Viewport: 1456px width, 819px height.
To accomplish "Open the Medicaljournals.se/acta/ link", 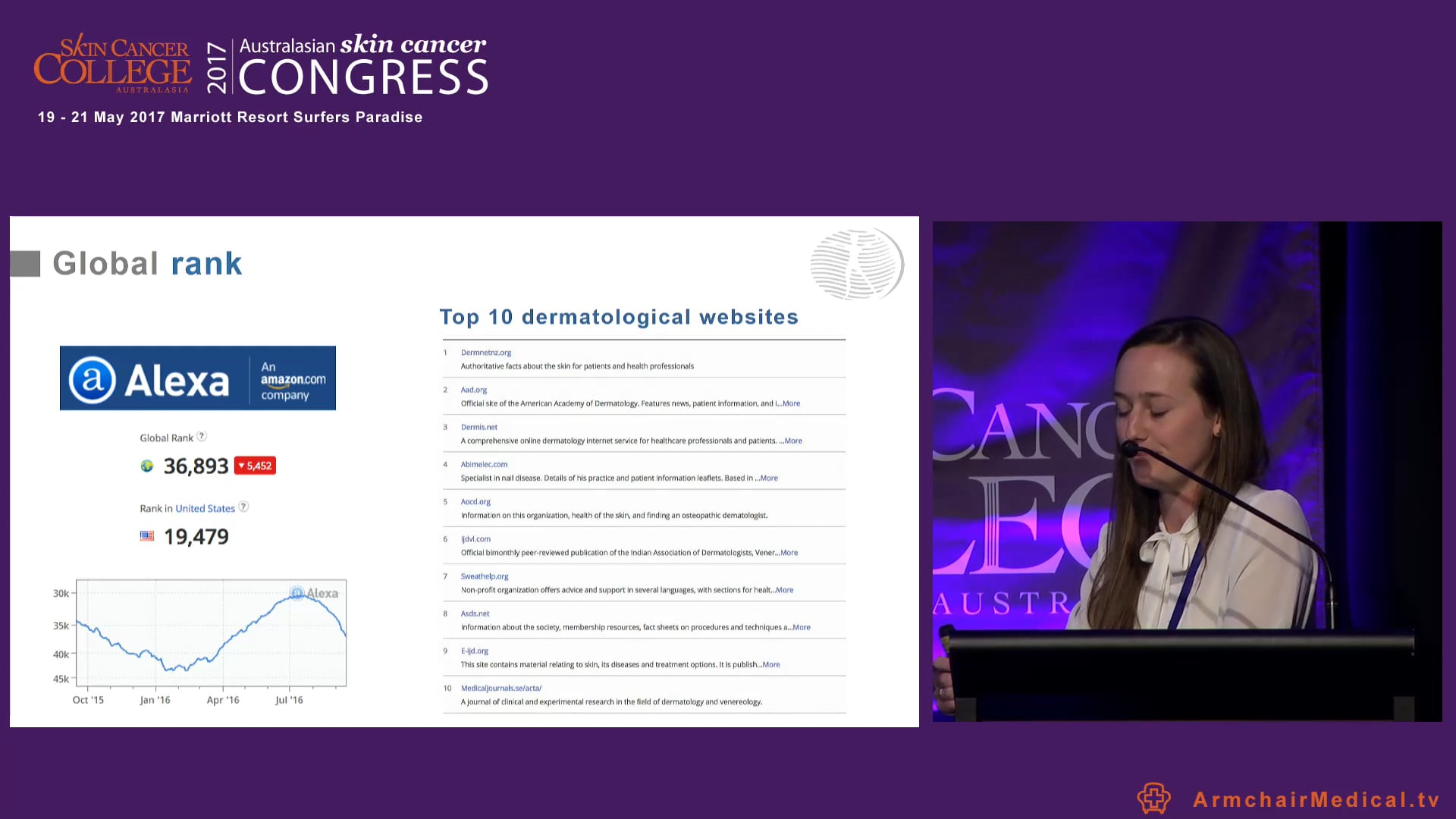I will point(501,689).
